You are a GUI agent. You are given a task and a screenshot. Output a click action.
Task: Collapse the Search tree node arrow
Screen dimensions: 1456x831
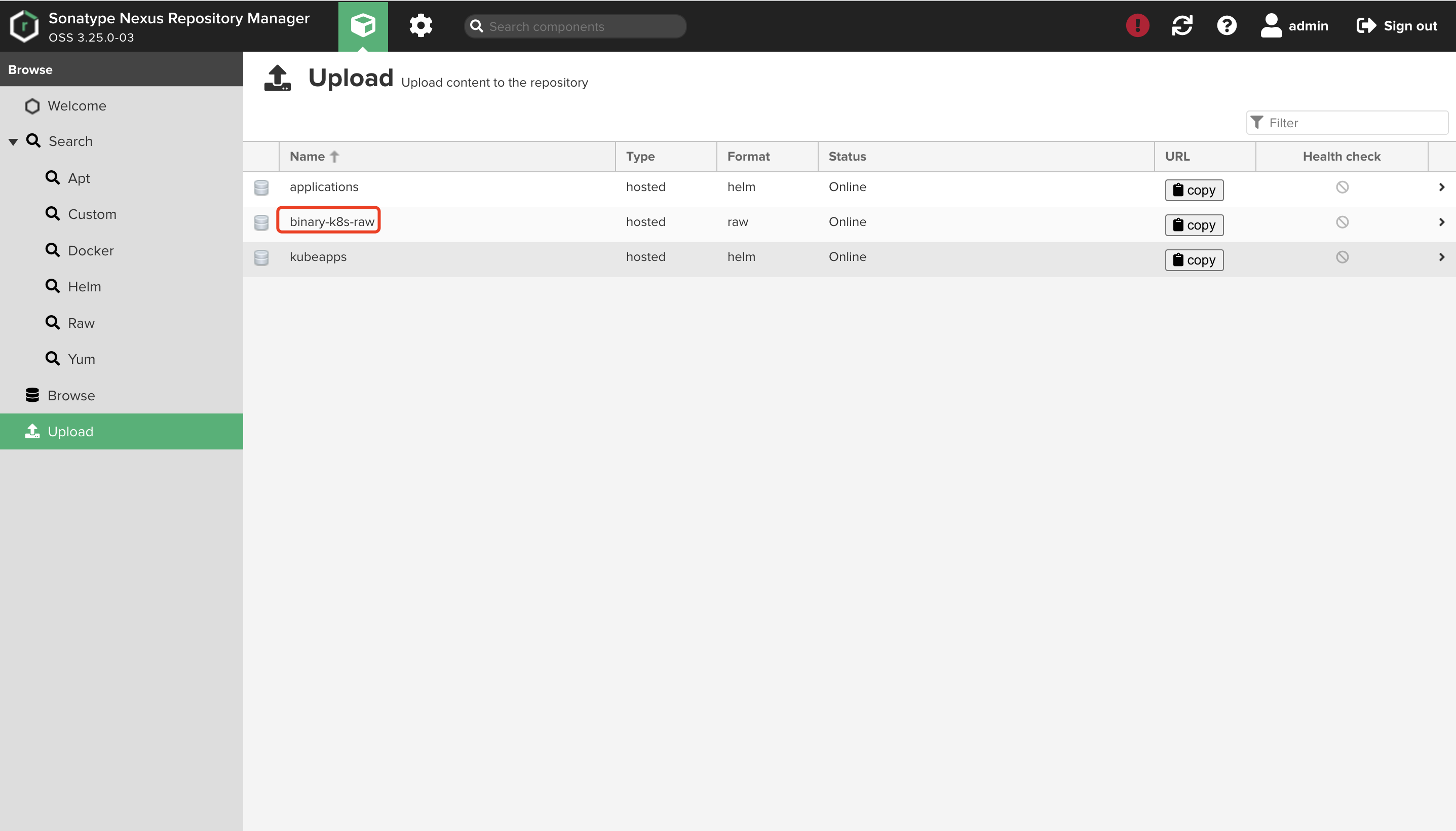pyautogui.click(x=13, y=141)
